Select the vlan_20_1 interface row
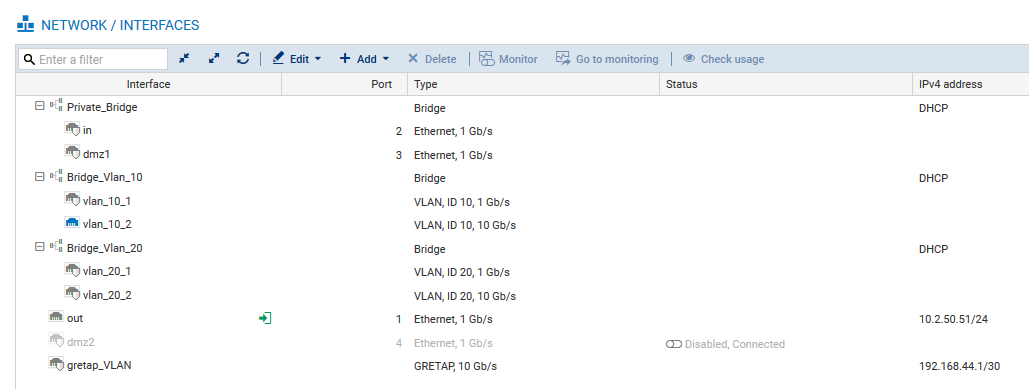Screen dimensions: 1029x389 [x=522, y=271]
